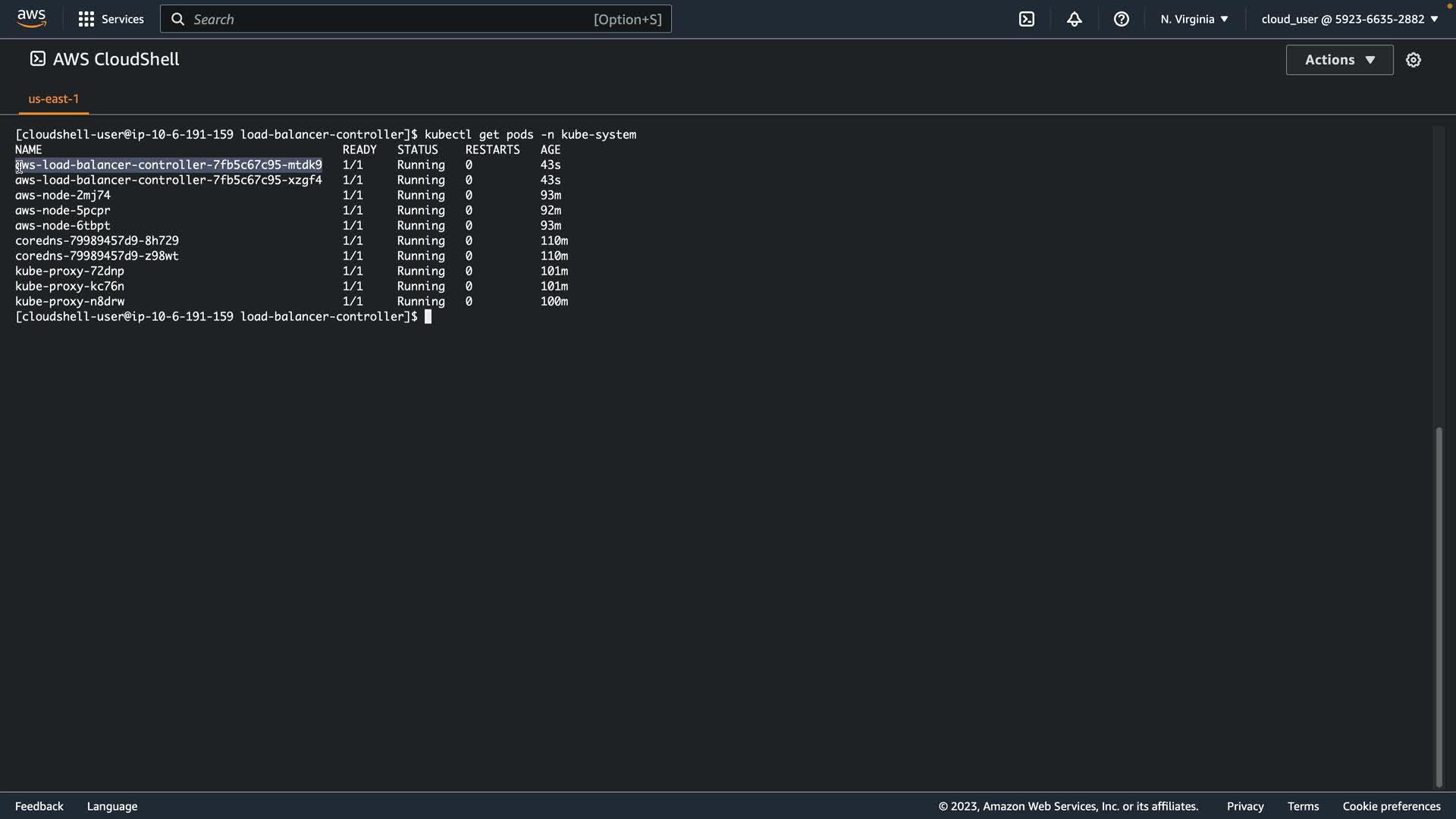Select the us-east-1 terminal tab
This screenshot has width=1456, height=819.
pyautogui.click(x=53, y=99)
